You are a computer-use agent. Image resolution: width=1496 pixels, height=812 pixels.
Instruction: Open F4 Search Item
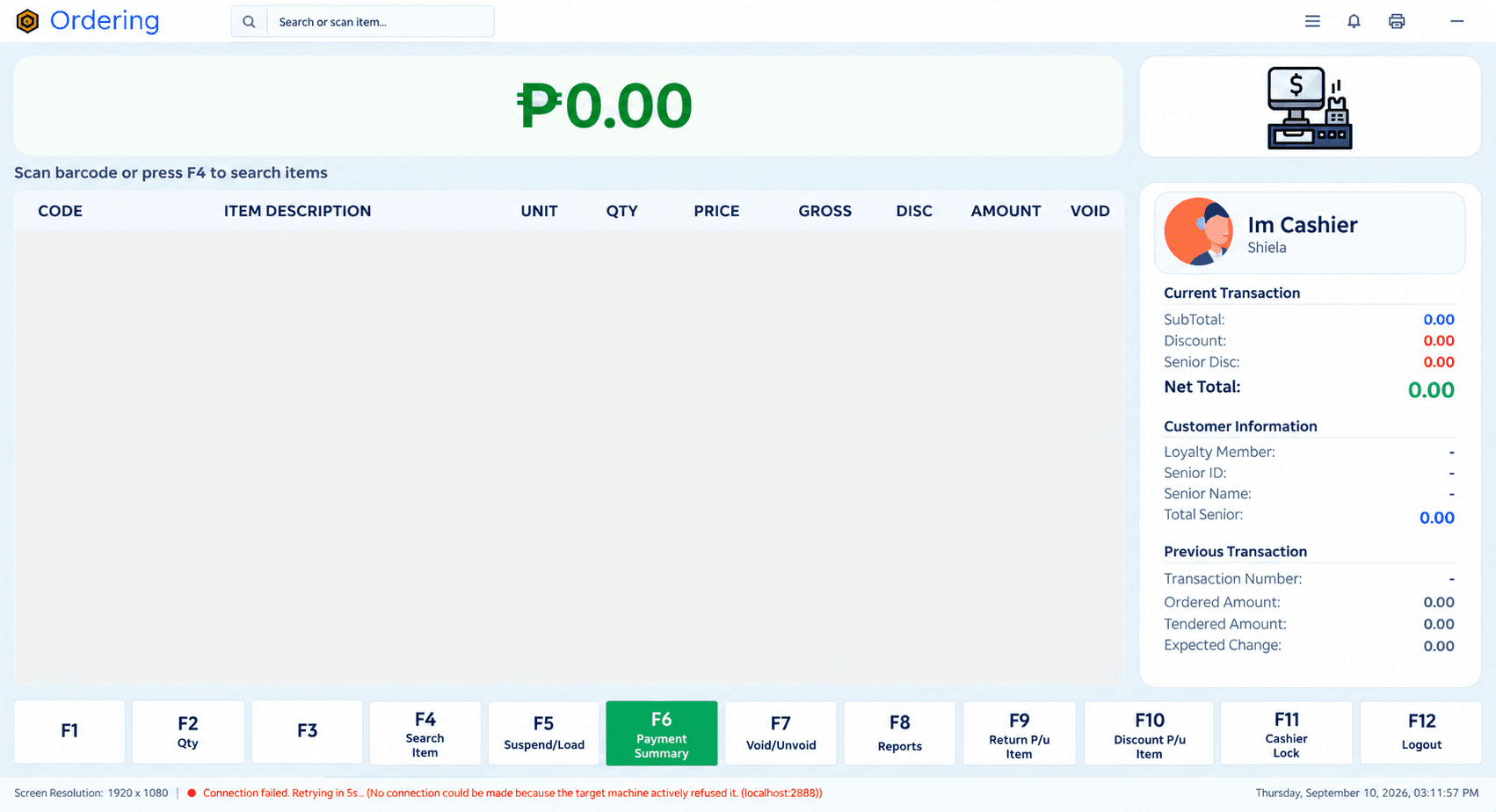click(425, 733)
